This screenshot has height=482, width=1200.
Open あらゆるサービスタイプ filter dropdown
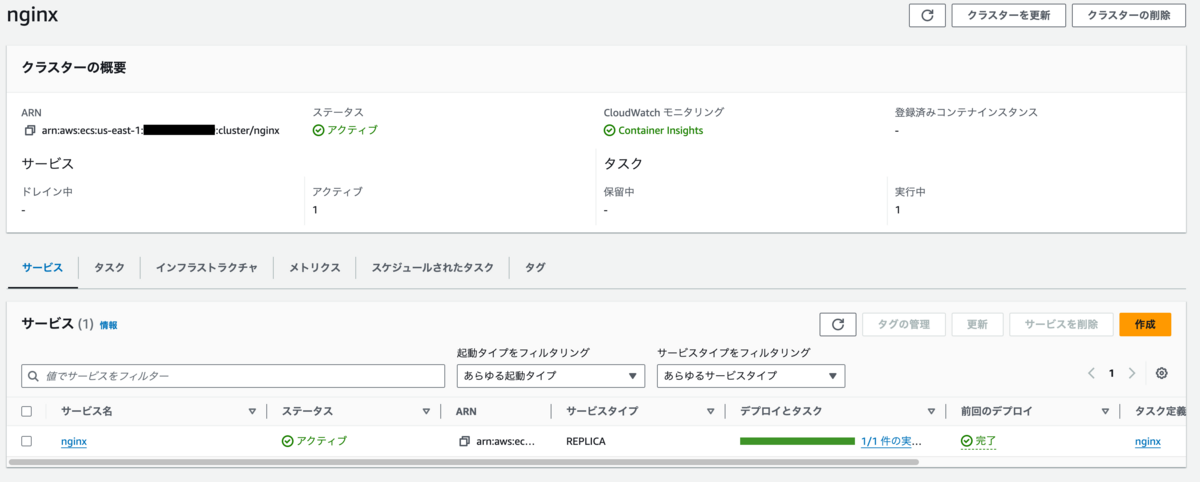(751, 376)
